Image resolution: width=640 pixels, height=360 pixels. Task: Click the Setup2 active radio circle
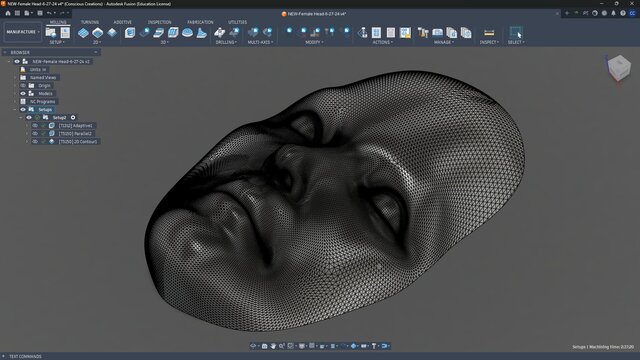pos(73,118)
